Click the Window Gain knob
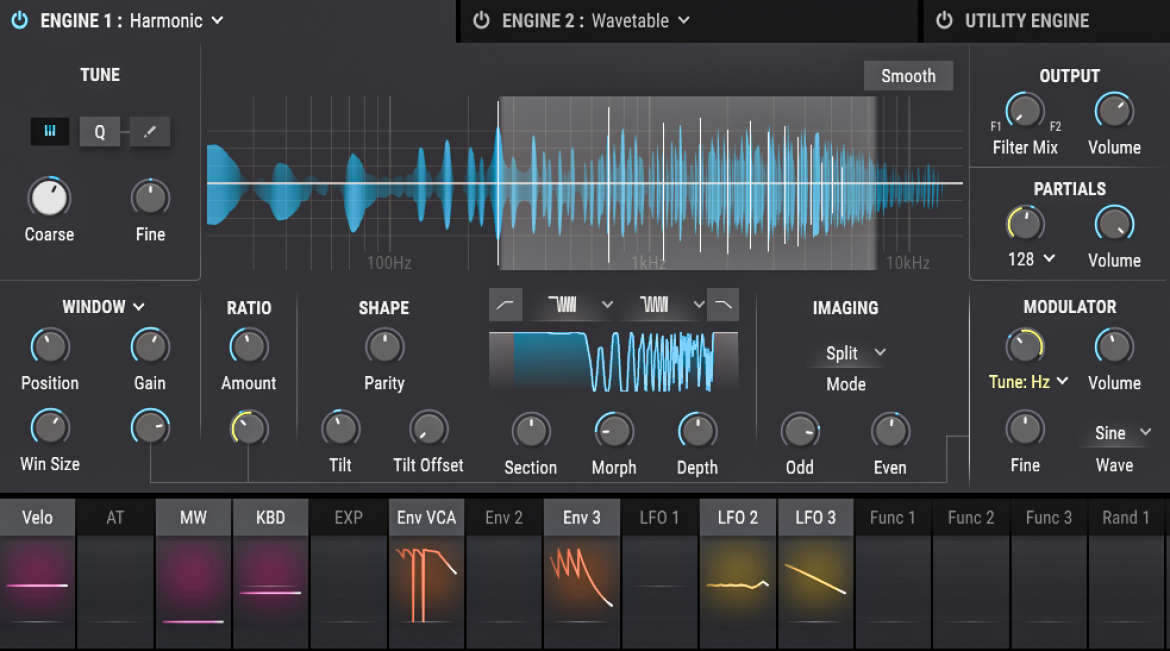This screenshot has height=651, width=1170. click(x=150, y=346)
